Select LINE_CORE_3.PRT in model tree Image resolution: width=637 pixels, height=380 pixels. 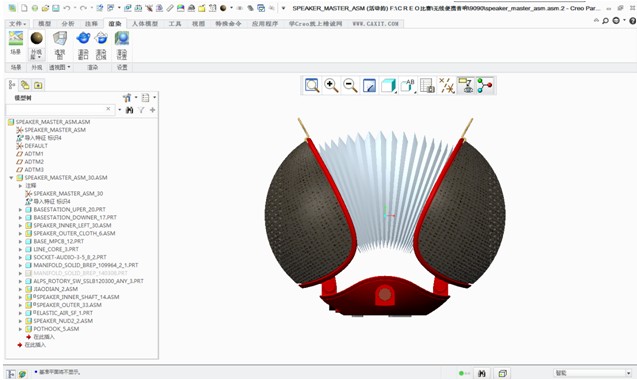(x=56, y=249)
